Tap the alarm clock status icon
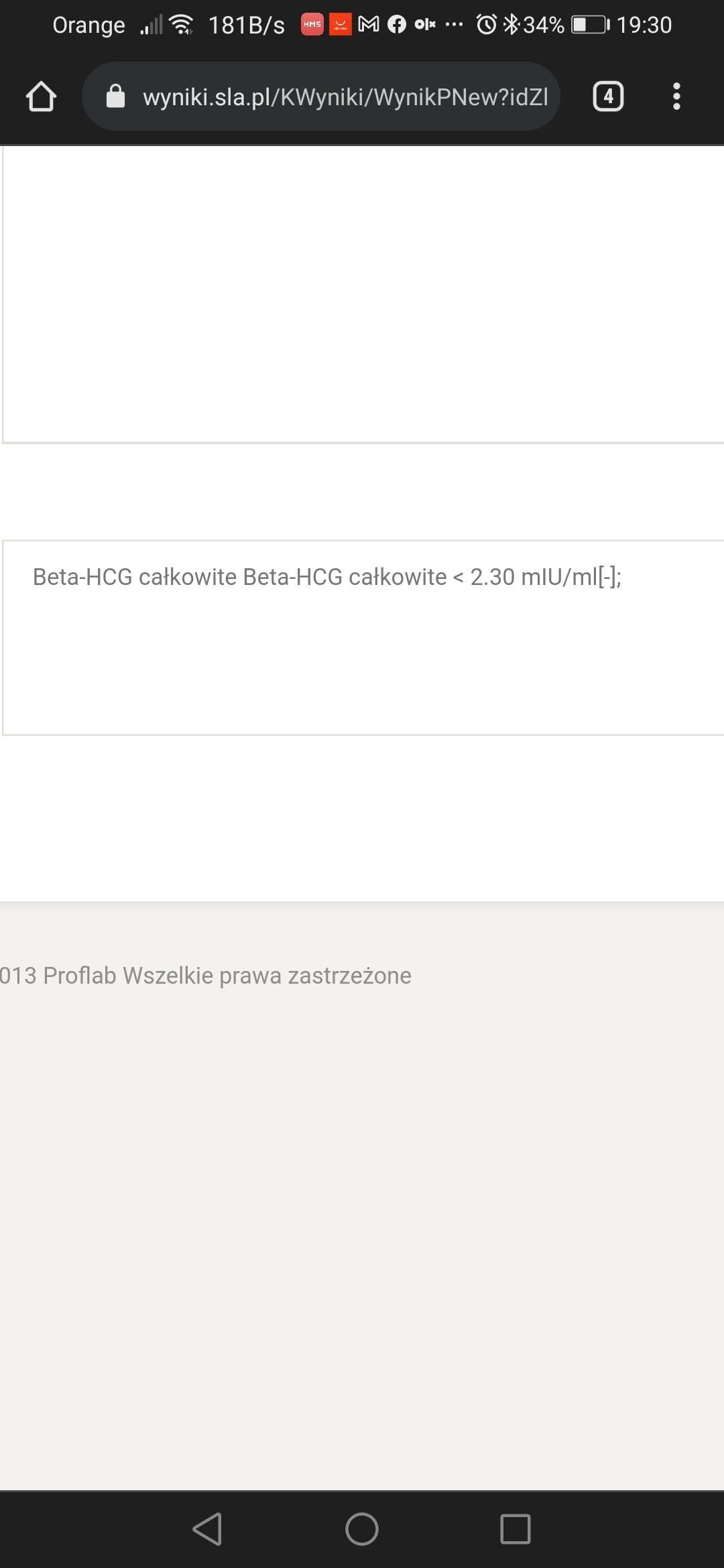Viewport: 724px width, 1568px height. tap(487, 25)
